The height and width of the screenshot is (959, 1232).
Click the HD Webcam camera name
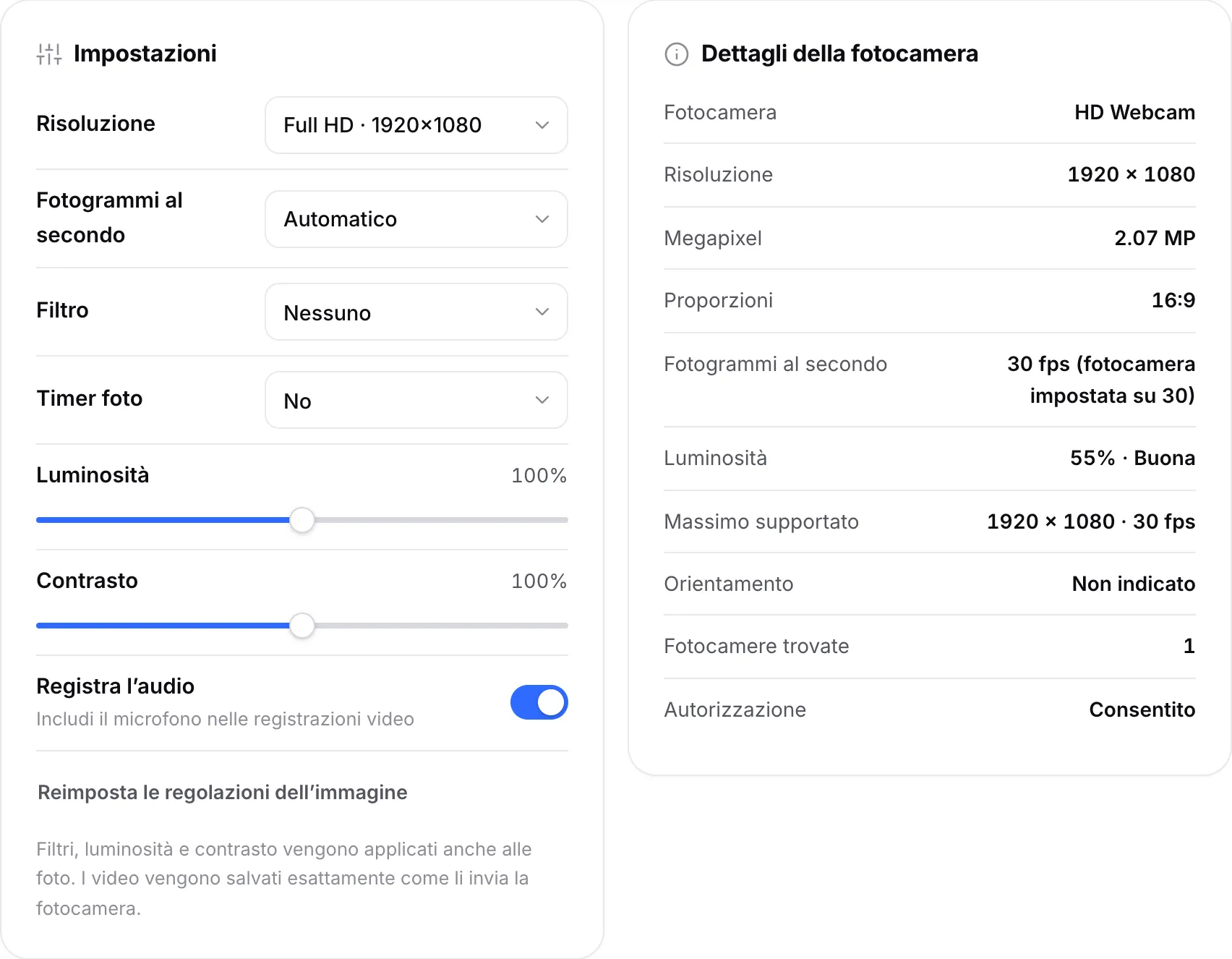1134,112
